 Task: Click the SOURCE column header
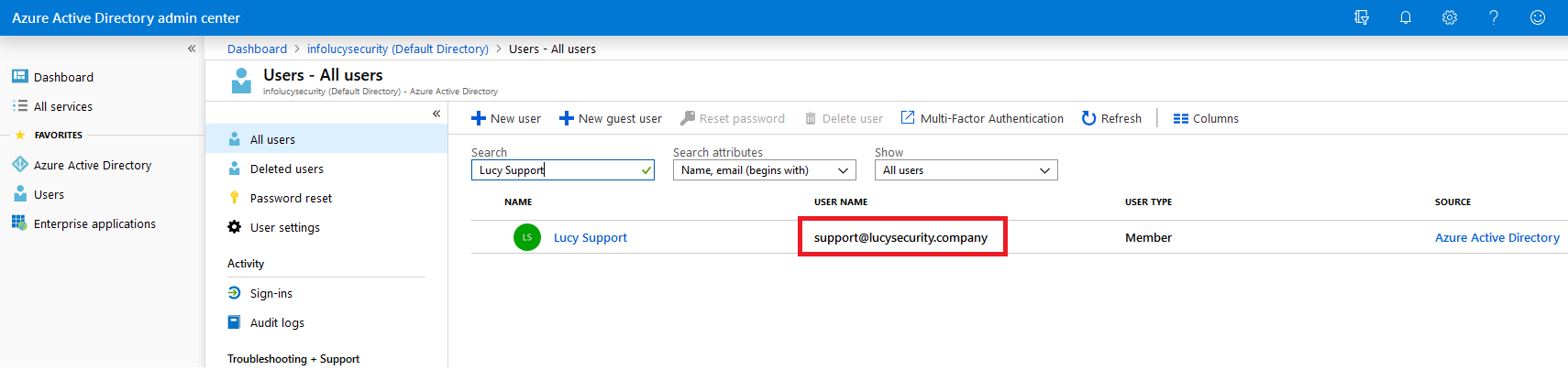(x=1452, y=201)
